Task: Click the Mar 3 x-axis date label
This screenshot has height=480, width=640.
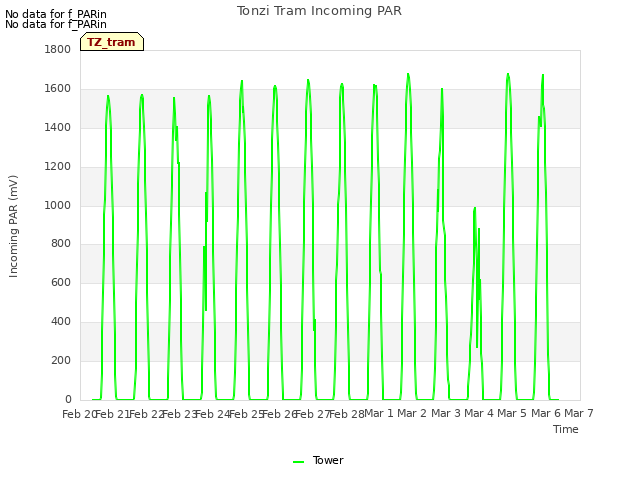Action: [446, 413]
